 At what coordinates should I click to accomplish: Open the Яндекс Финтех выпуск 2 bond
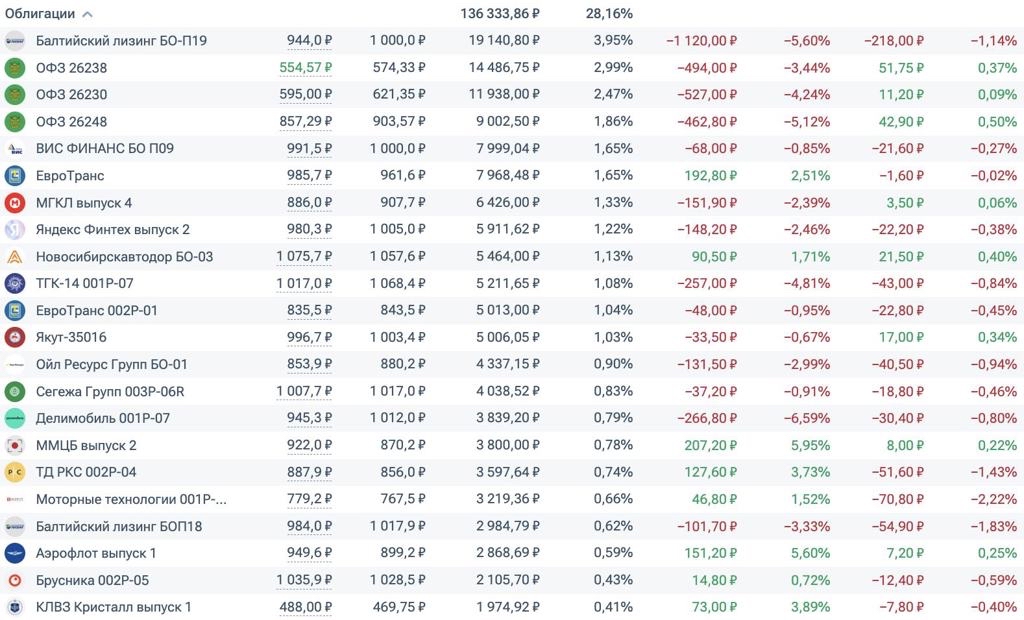coord(112,229)
